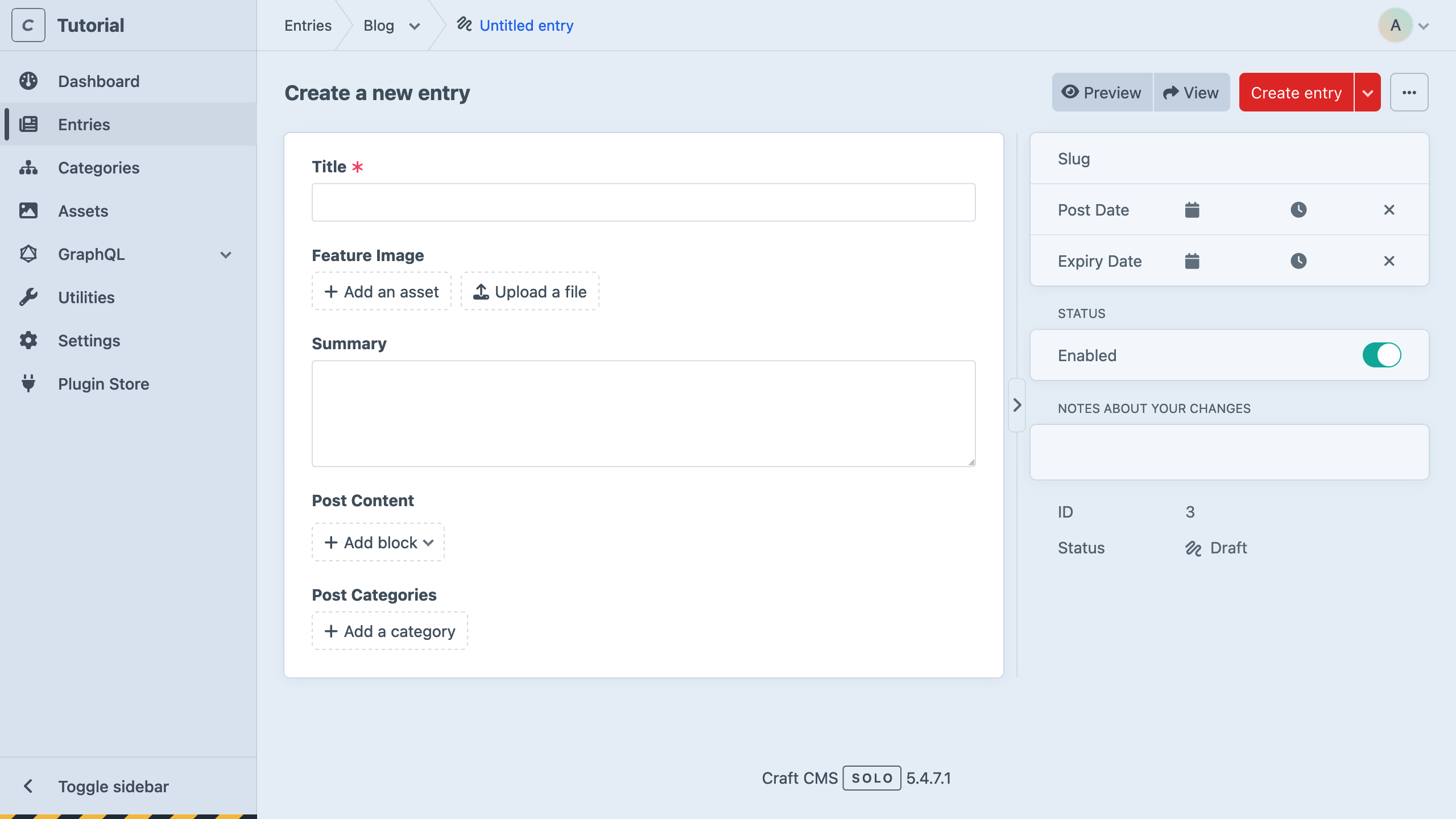Click the Plugin Store sidebar icon
Viewport: 1456px width, 819px height.
tap(29, 384)
